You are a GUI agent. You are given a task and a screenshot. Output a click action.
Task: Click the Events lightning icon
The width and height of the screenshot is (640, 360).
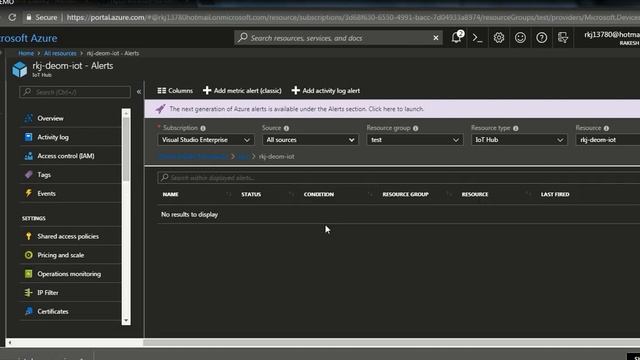28,193
